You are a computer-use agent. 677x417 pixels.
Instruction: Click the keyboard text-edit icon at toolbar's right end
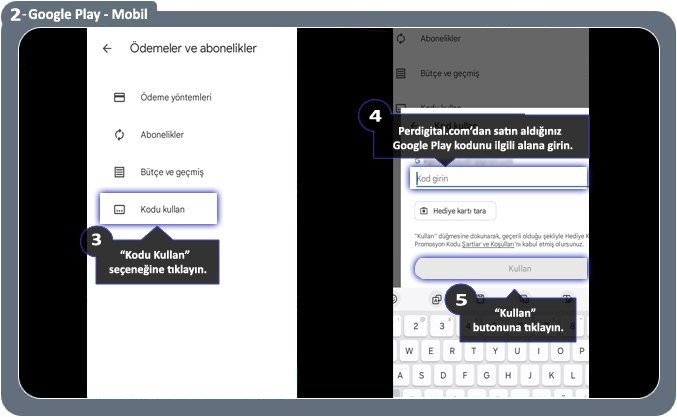(x=568, y=299)
